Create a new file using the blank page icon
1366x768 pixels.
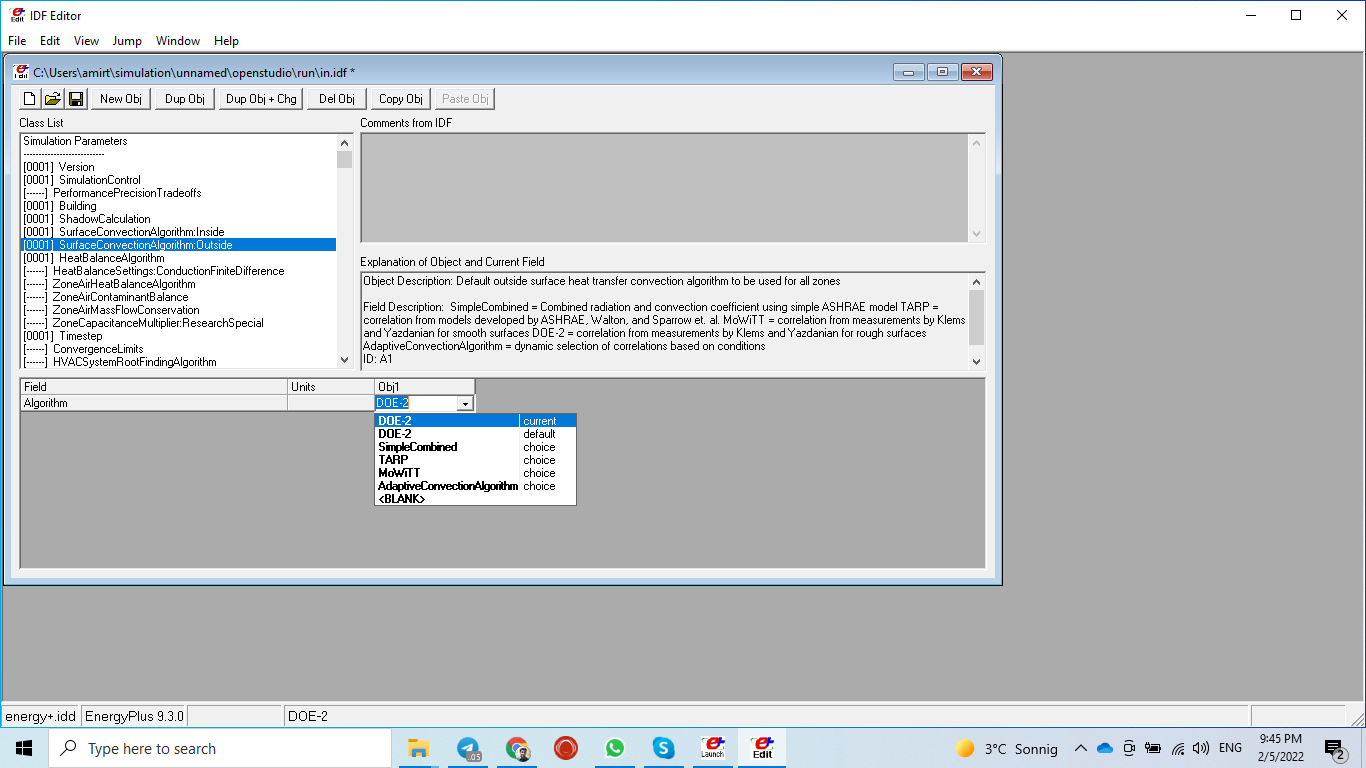tap(30, 99)
